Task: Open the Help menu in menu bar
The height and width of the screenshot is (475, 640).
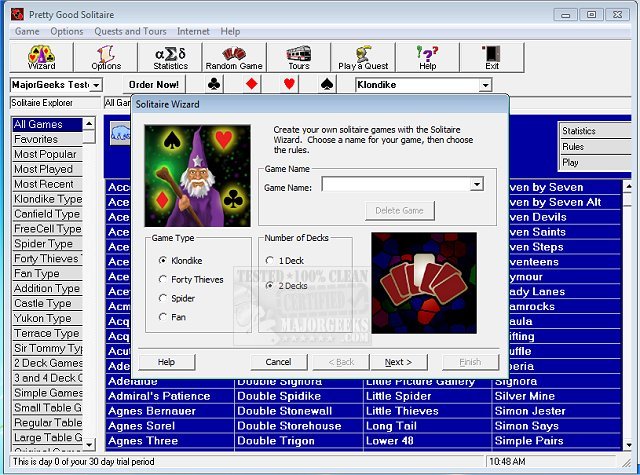Action: tap(230, 31)
